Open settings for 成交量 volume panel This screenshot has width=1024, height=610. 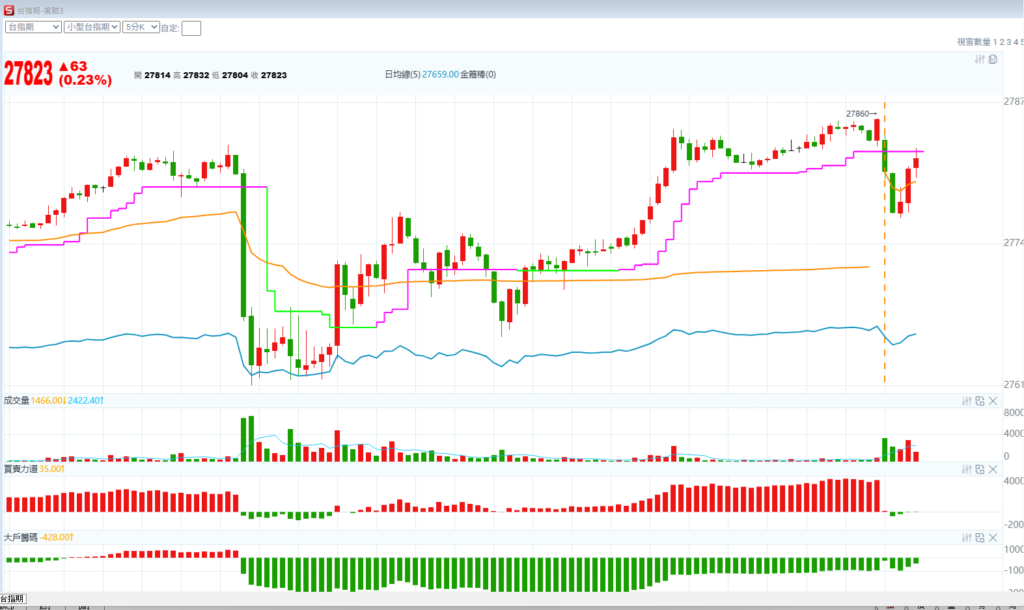pos(967,401)
